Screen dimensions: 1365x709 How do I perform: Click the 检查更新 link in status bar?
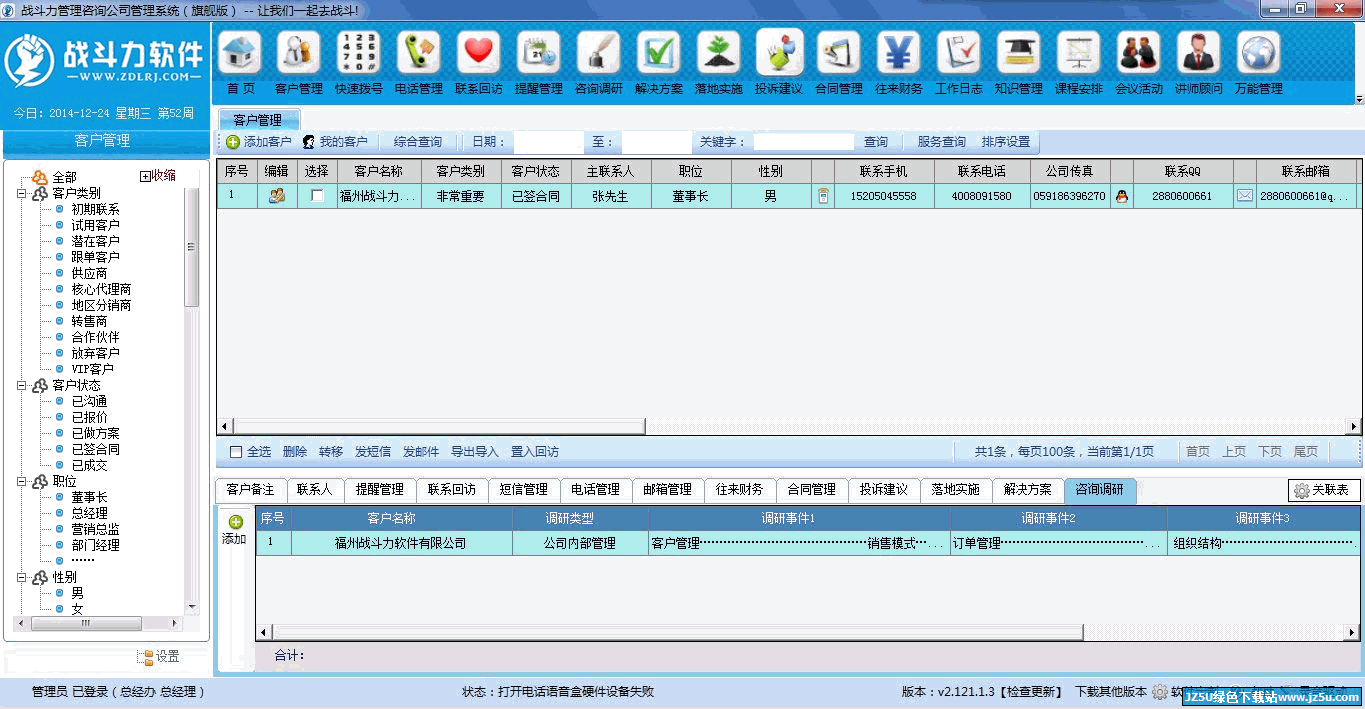click(x=1034, y=692)
